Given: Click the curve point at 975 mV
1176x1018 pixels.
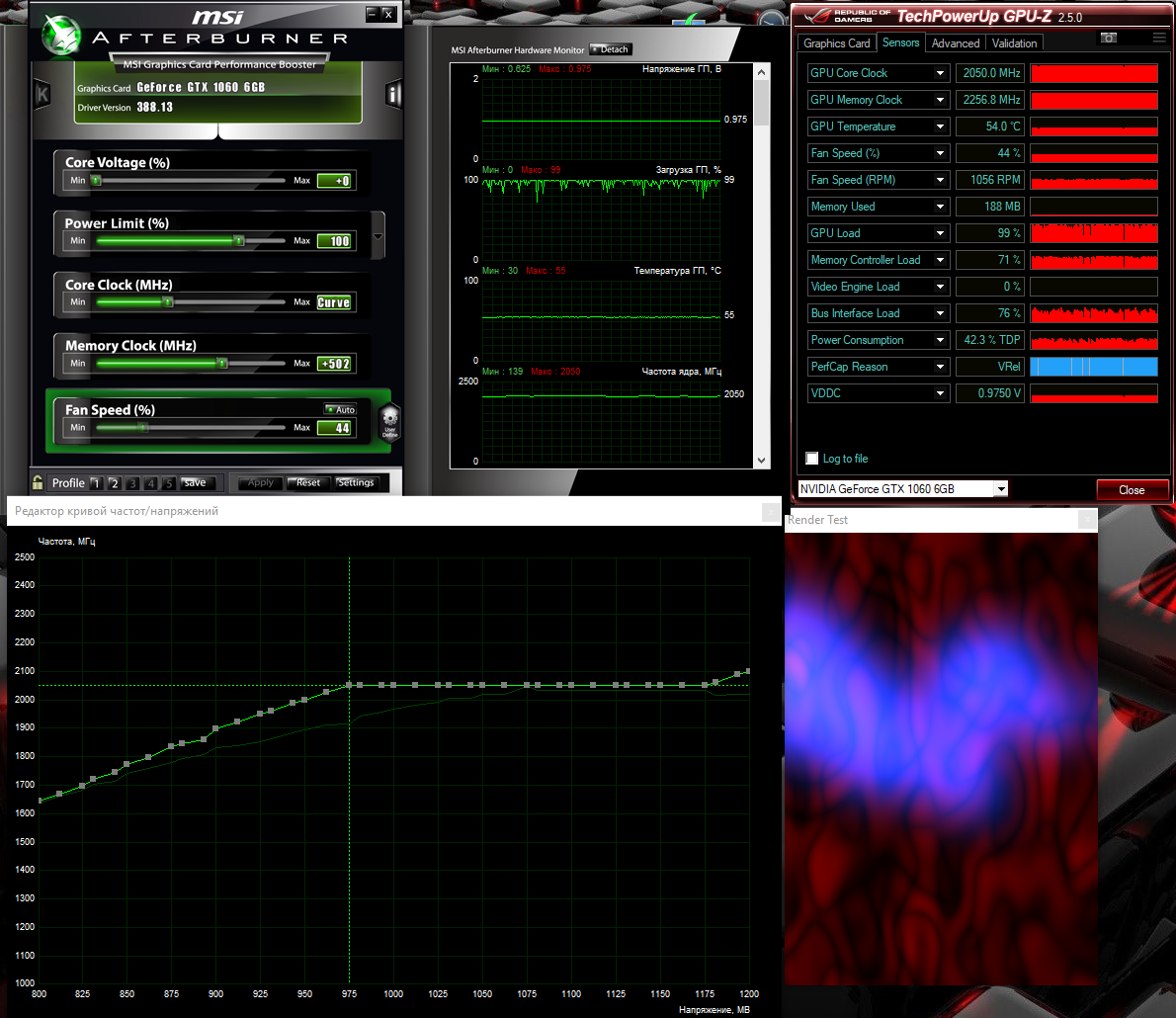Looking at the screenshot, I should (x=350, y=685).
